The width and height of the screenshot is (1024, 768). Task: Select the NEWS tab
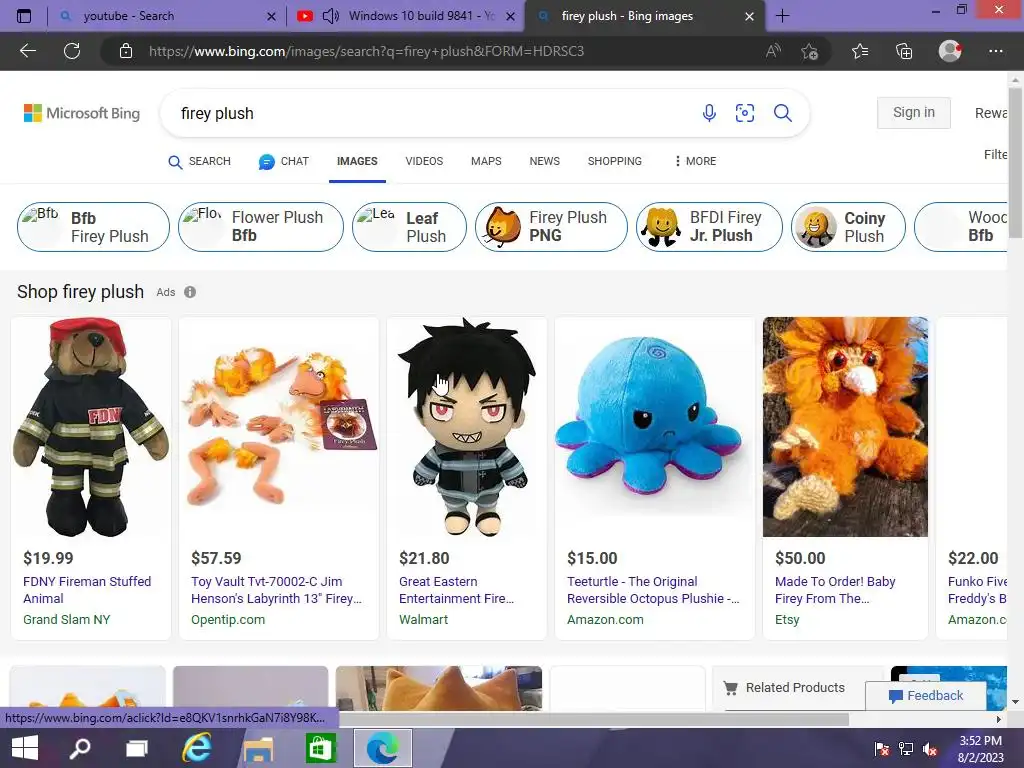tap(544, 161)
